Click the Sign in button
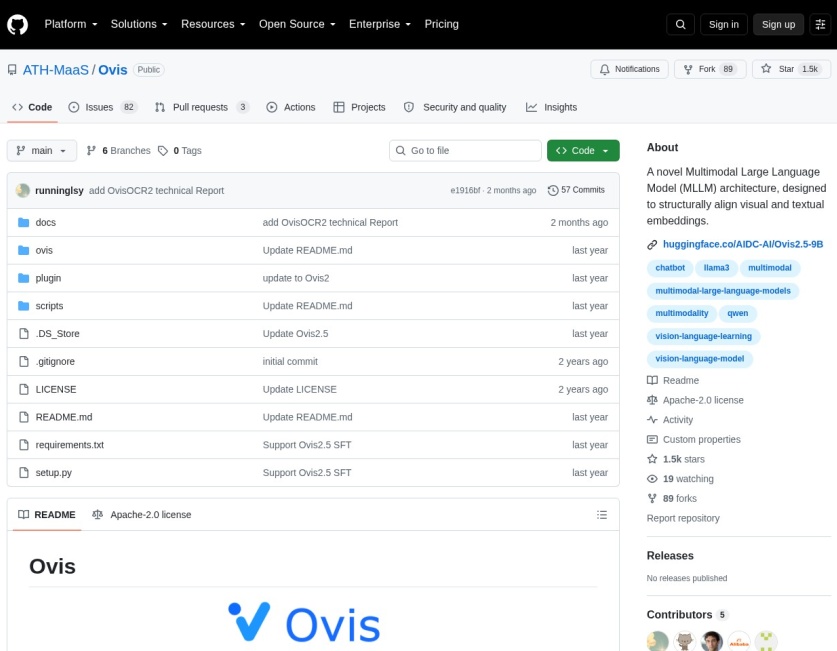This screenshot has height=651, width=837. pos(724,25)
